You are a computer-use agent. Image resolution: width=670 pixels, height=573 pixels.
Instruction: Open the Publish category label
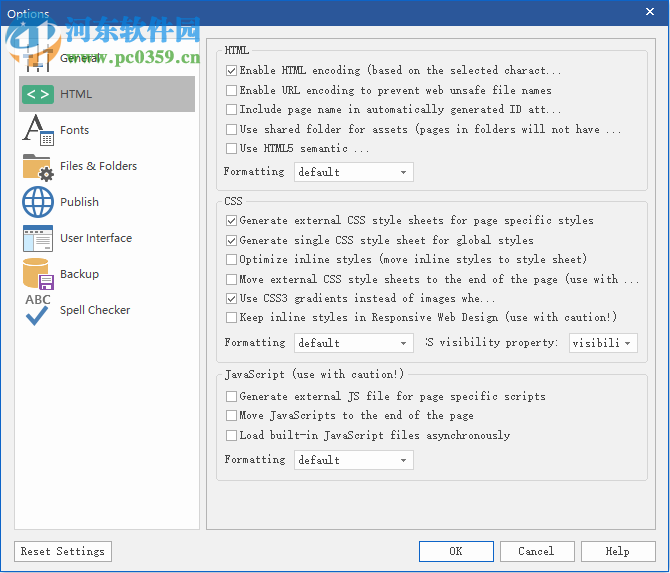pos(79,202)
